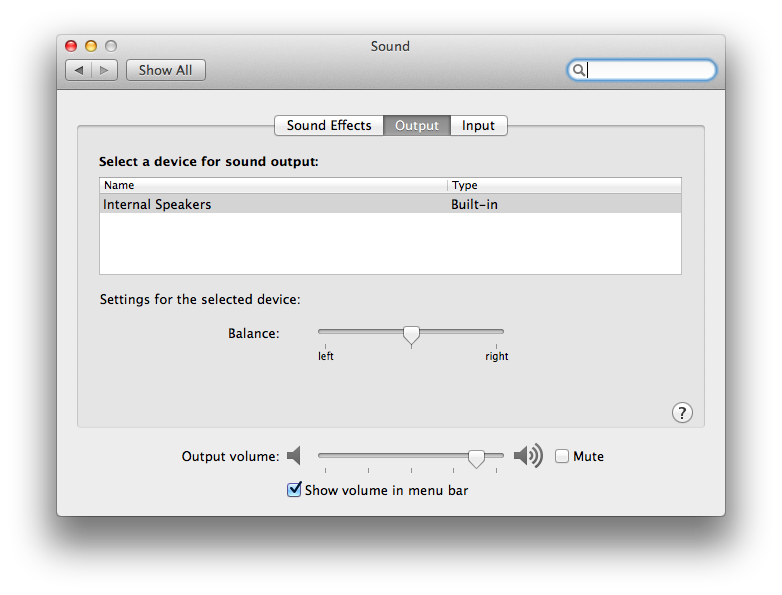Screen dimensions: 782x595
Task: Open the Input tab
Action: (x=478, y=125)
